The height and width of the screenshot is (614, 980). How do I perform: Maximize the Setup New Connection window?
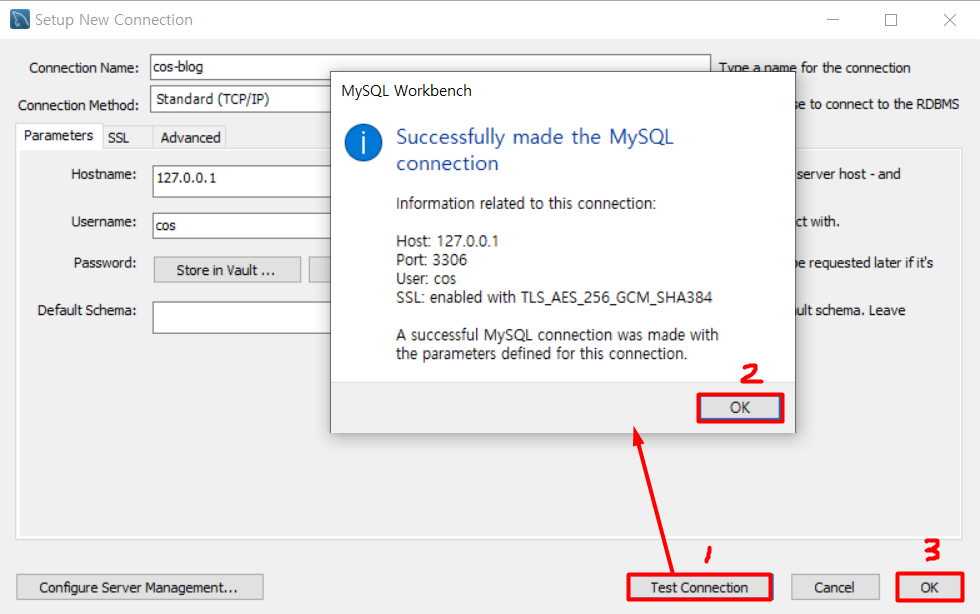891,19
